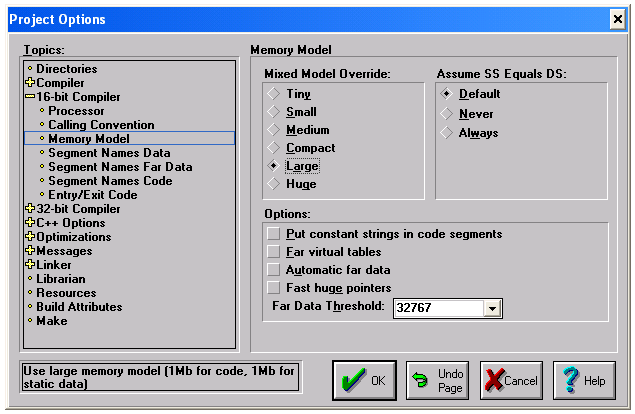Expand the Linker topic node

pyautogui.click(x=30, y=265)
